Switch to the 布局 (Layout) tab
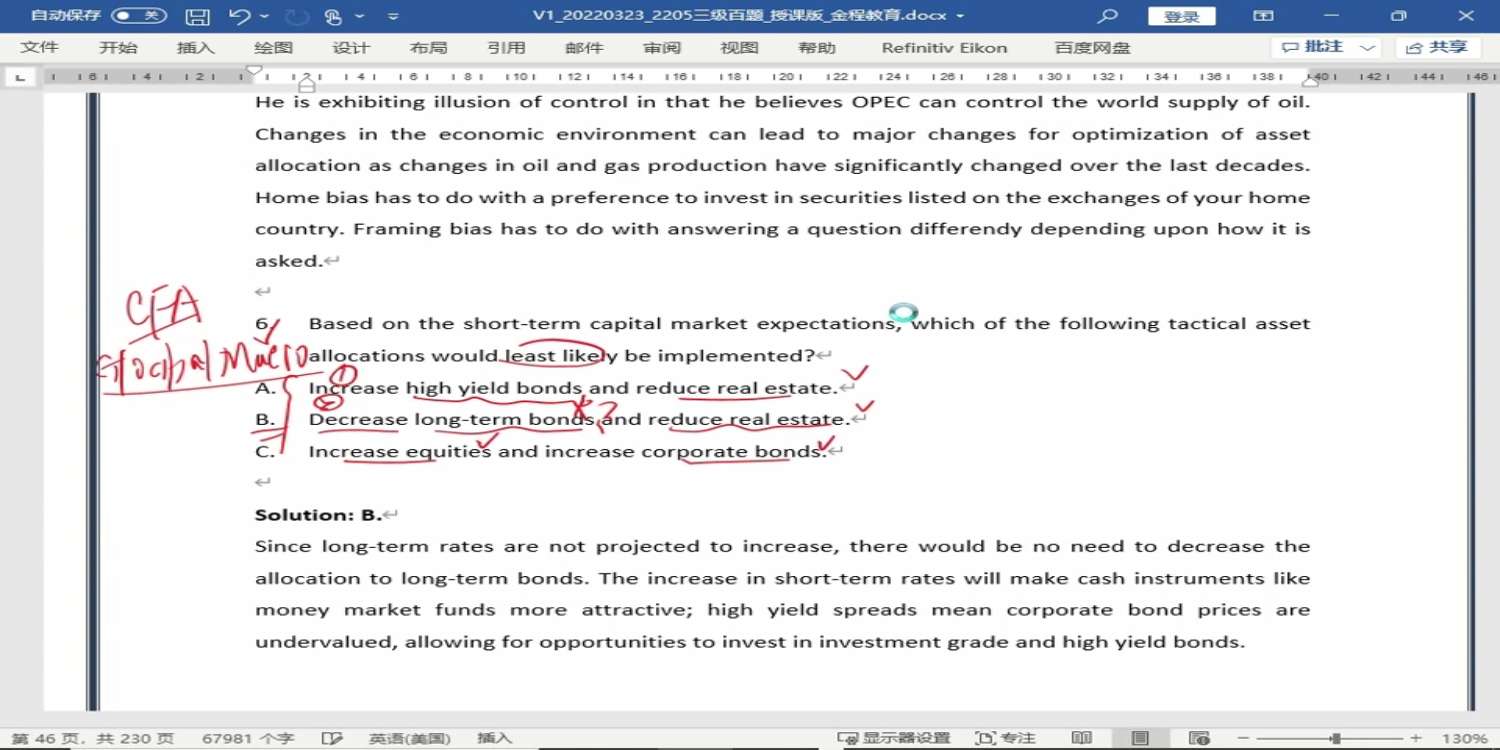Screen dimensions: 1500x750 [x=429, y=48]
